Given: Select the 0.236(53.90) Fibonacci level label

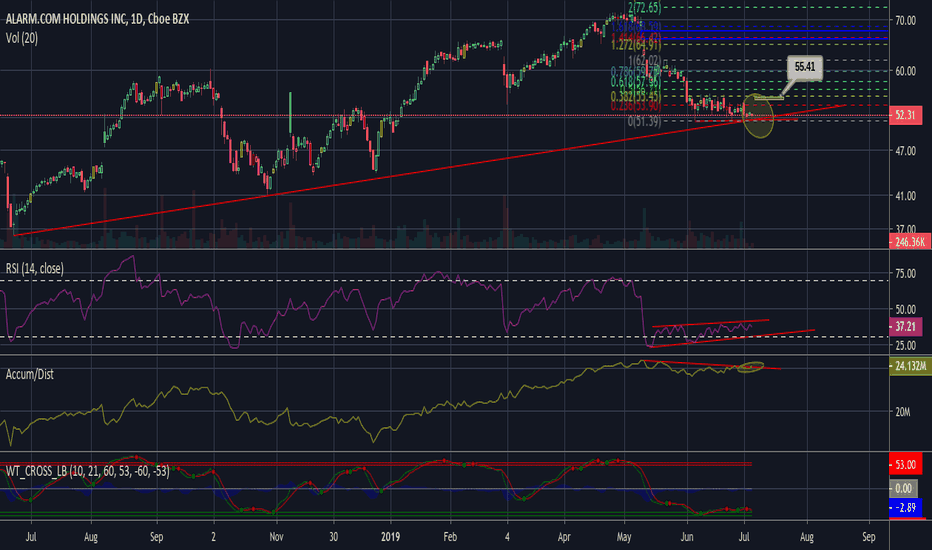Looking at the screenshot, I should pos(636,105).
